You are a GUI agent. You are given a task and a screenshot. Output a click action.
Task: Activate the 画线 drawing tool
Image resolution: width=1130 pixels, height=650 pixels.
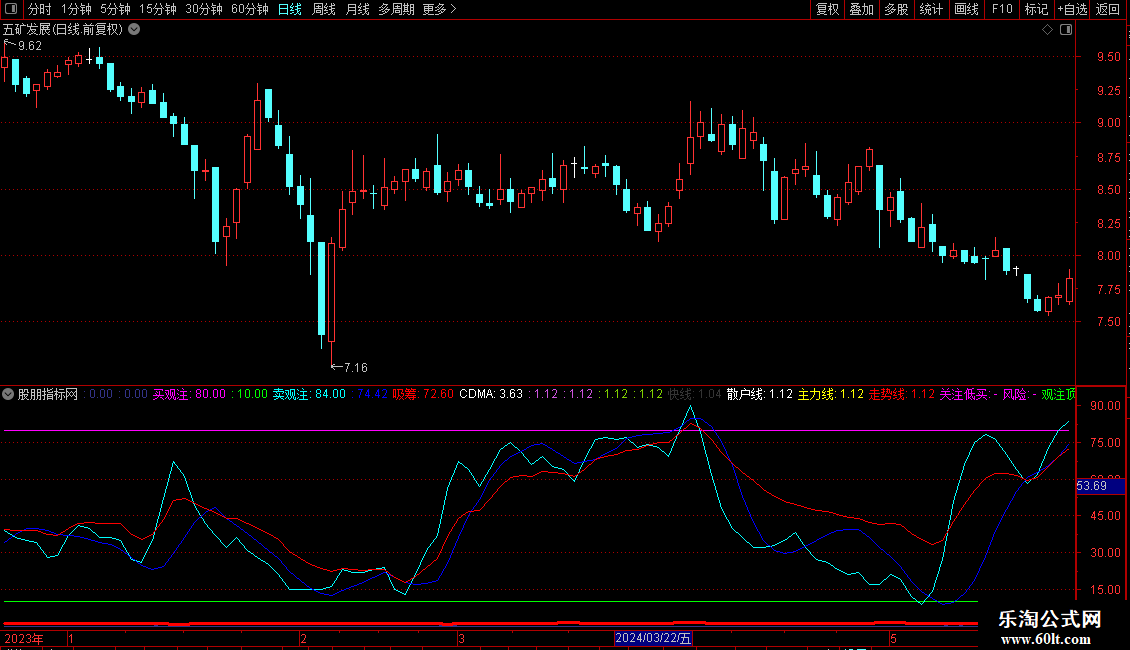(x=966, y=9)
